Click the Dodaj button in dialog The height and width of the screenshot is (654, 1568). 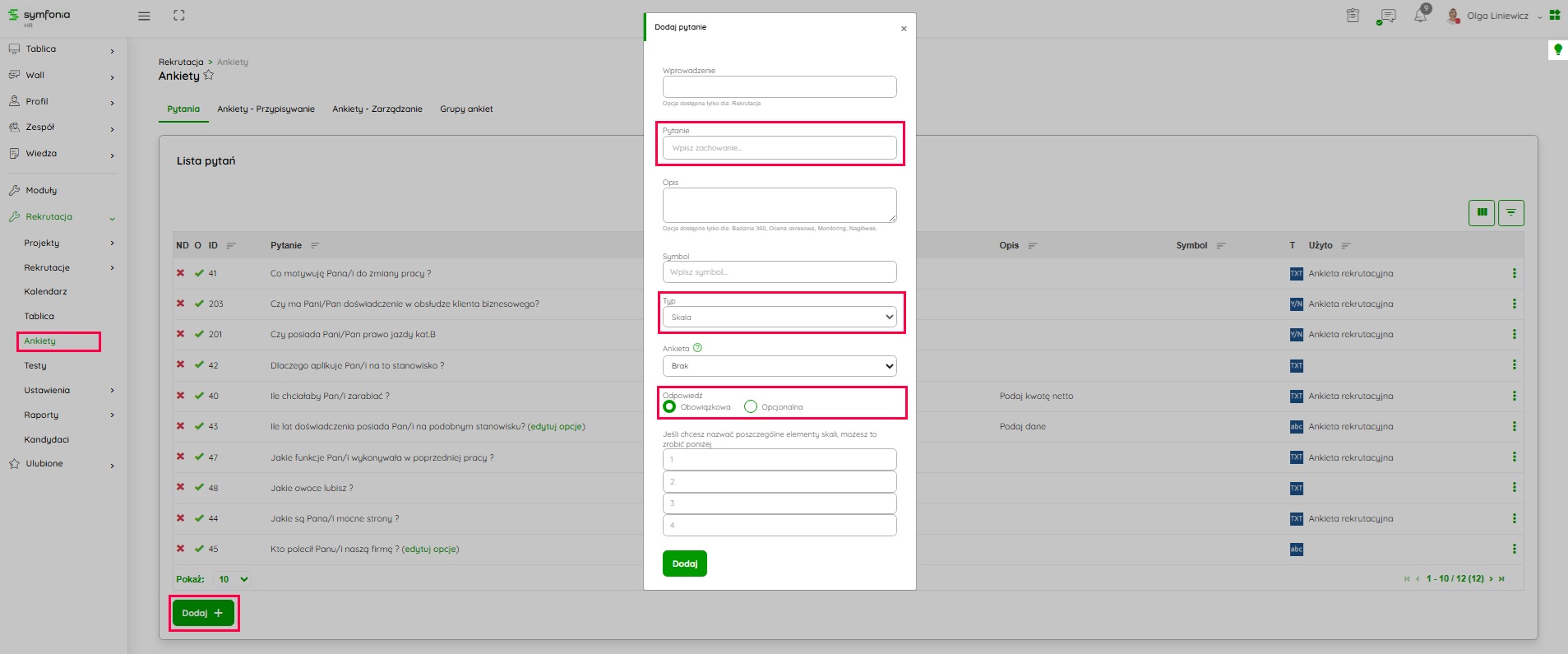[684, 564]
